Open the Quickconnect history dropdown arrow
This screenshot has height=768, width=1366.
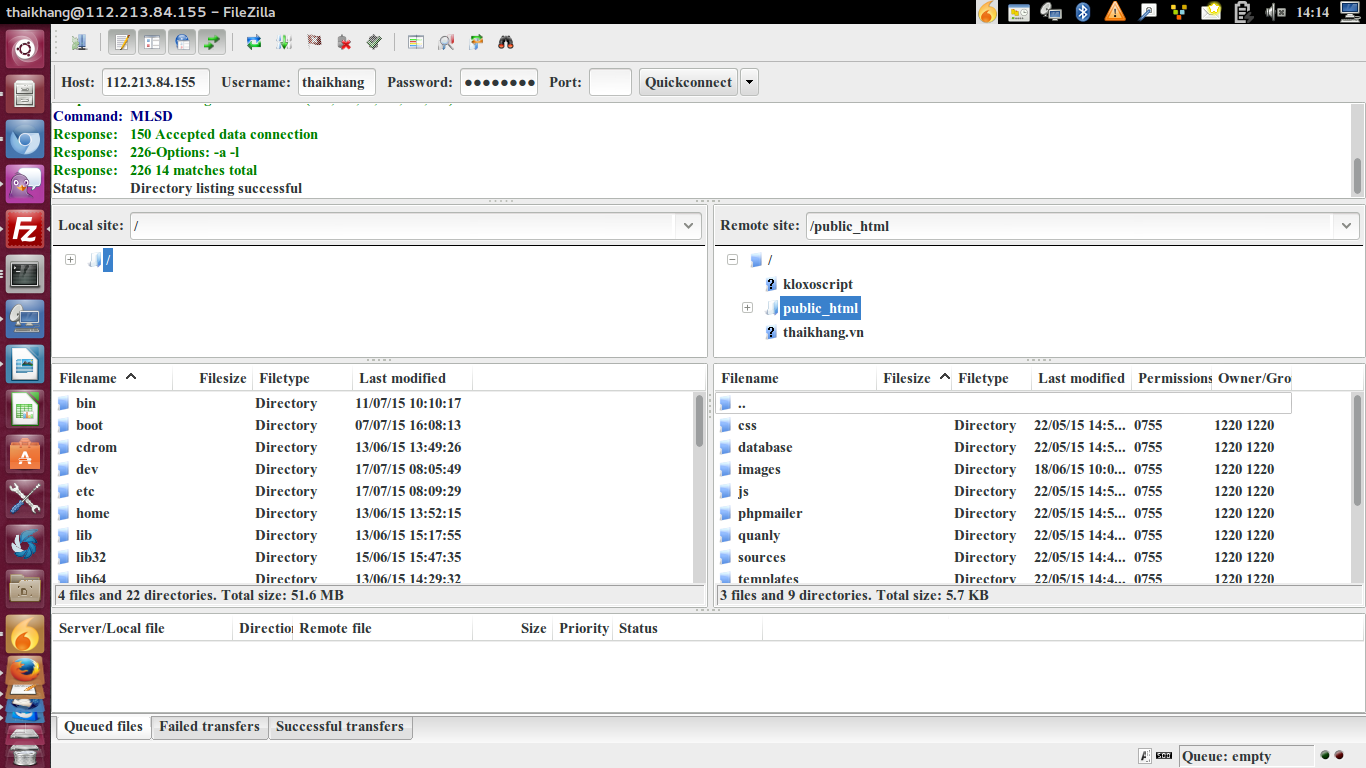coord(749,82)
